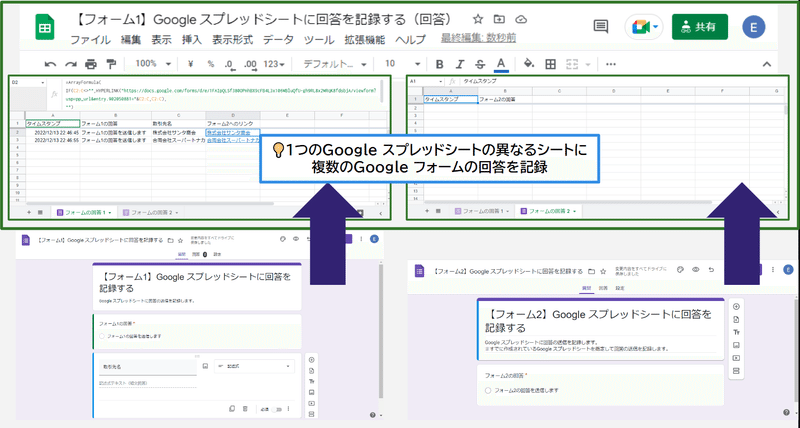Screen dimensions: 800x428
Task: Open the データ menu
Action: click(x=279, y=40)
